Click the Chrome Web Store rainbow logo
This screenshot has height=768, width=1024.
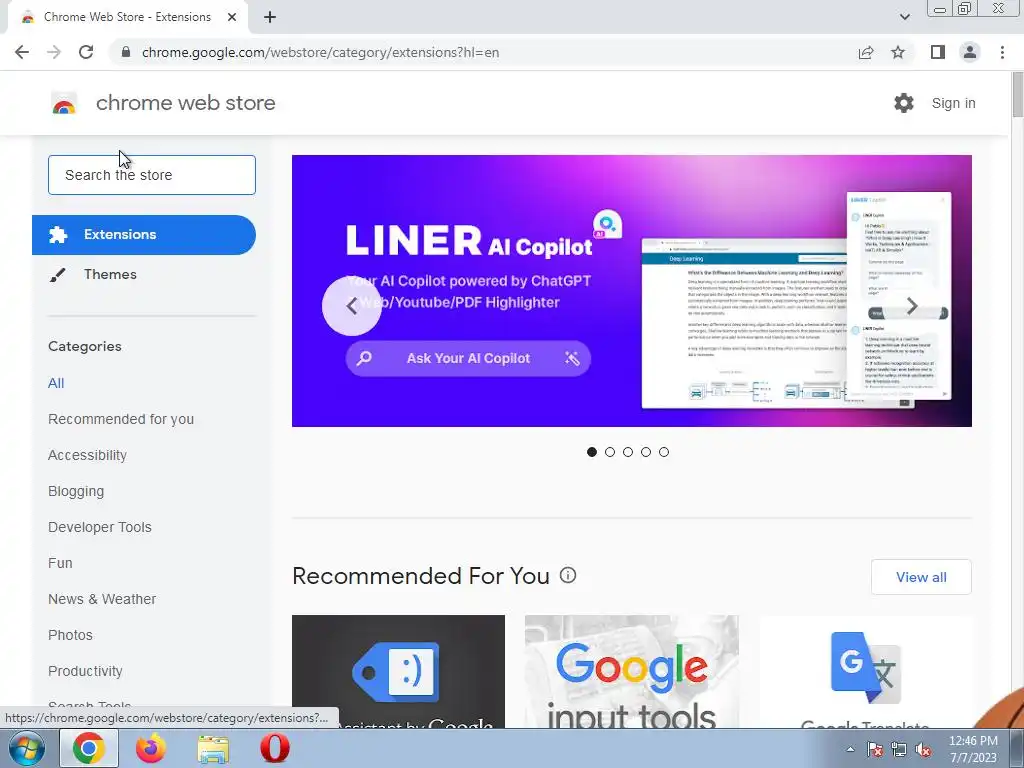(64, 103)
